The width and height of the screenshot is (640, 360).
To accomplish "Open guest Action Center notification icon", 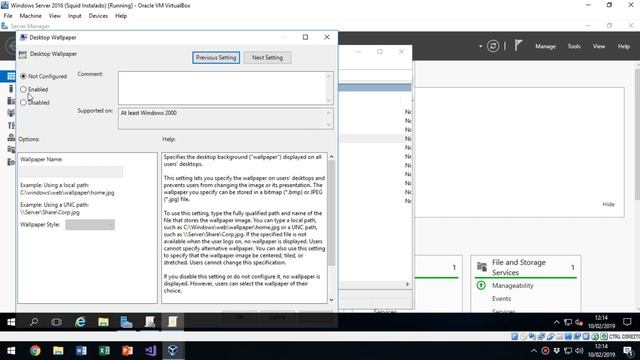I will click(627, 322).
